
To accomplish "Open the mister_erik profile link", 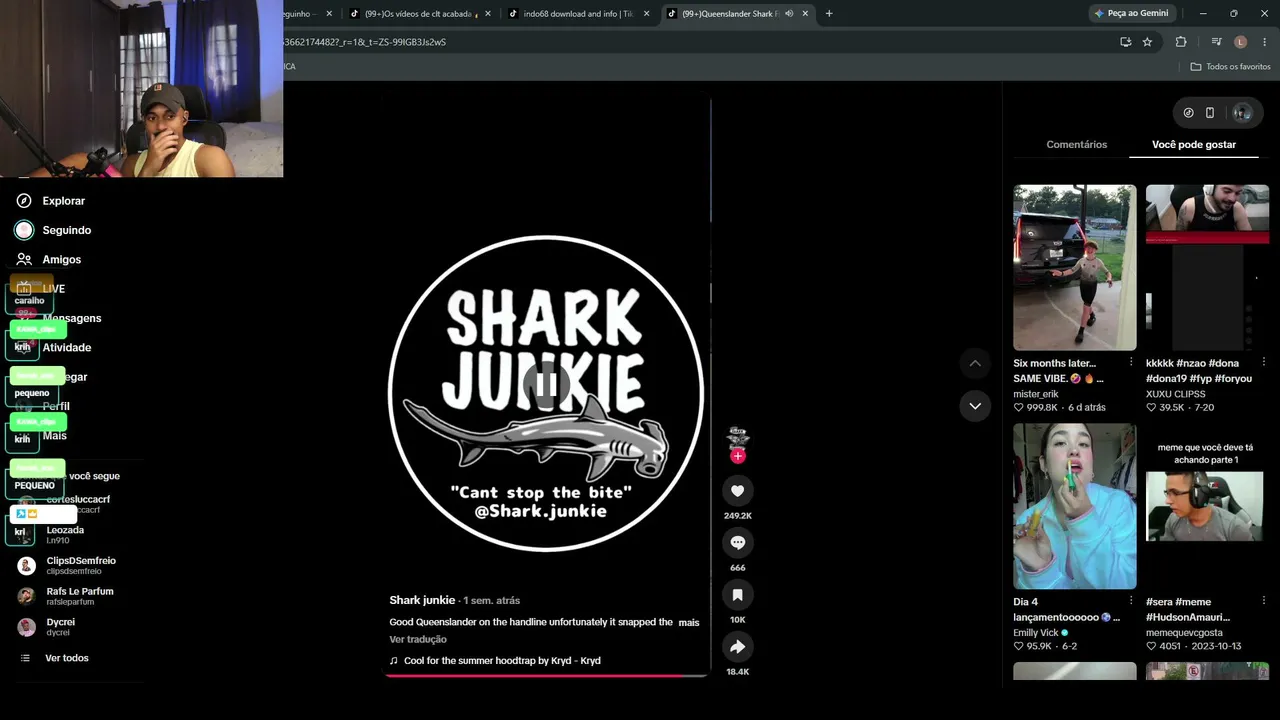I will tap(1036, 394).
